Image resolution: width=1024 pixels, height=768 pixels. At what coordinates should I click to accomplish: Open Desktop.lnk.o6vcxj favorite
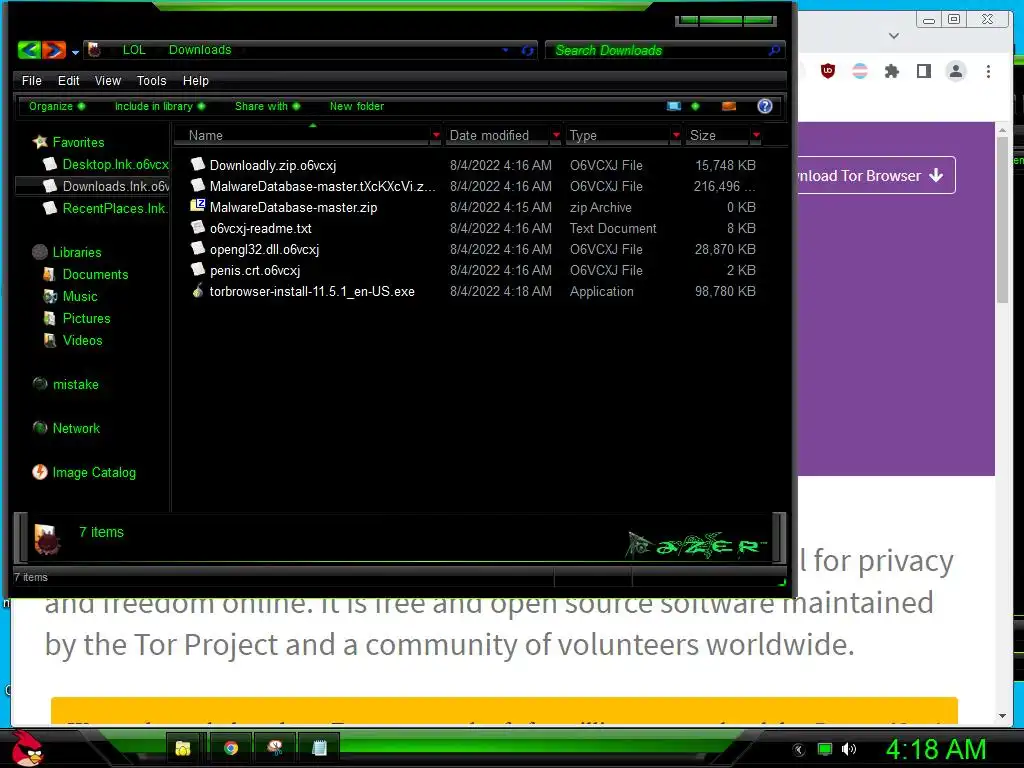[x=116, y=165]
